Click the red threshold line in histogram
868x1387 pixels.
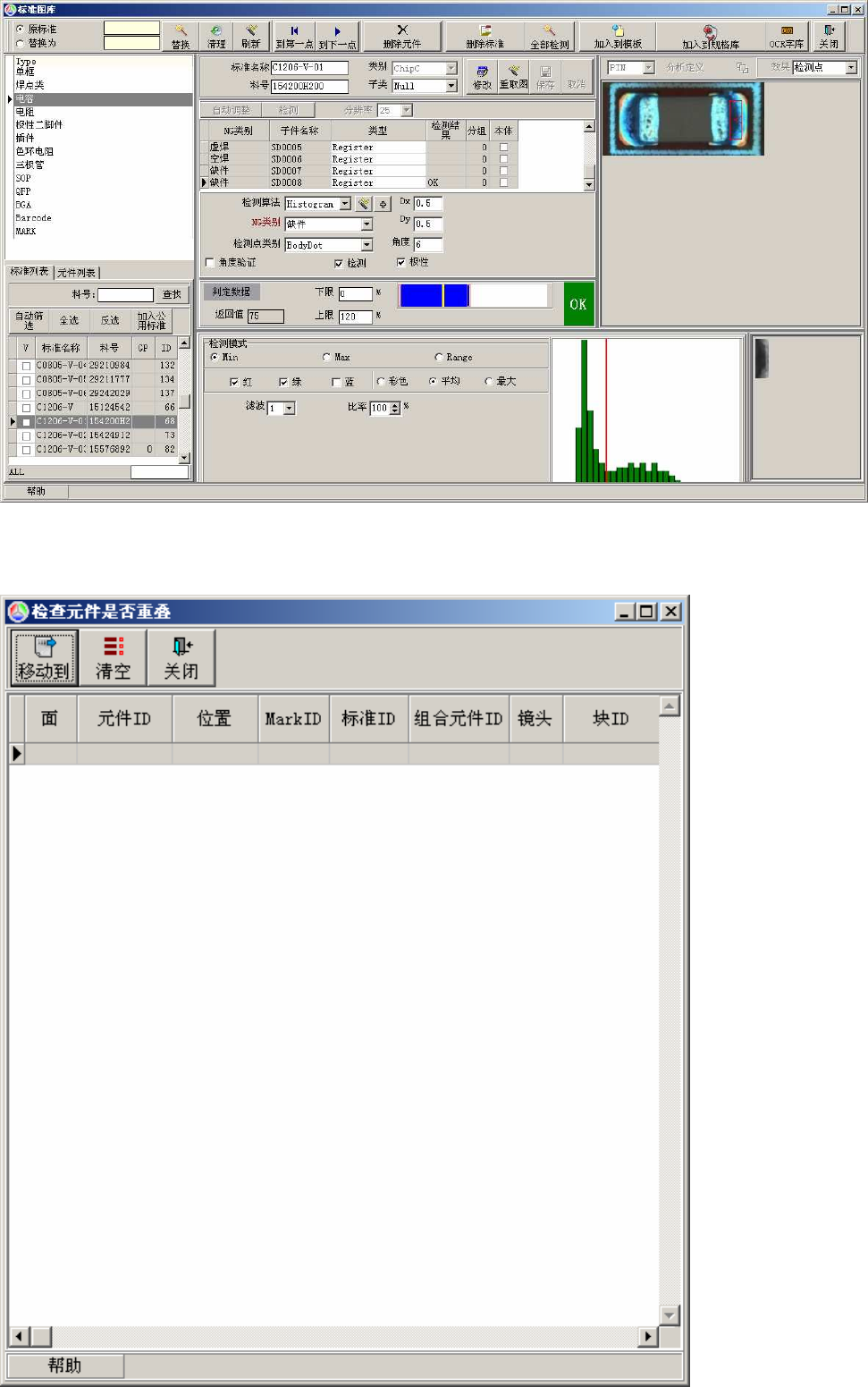pos(606,410)
